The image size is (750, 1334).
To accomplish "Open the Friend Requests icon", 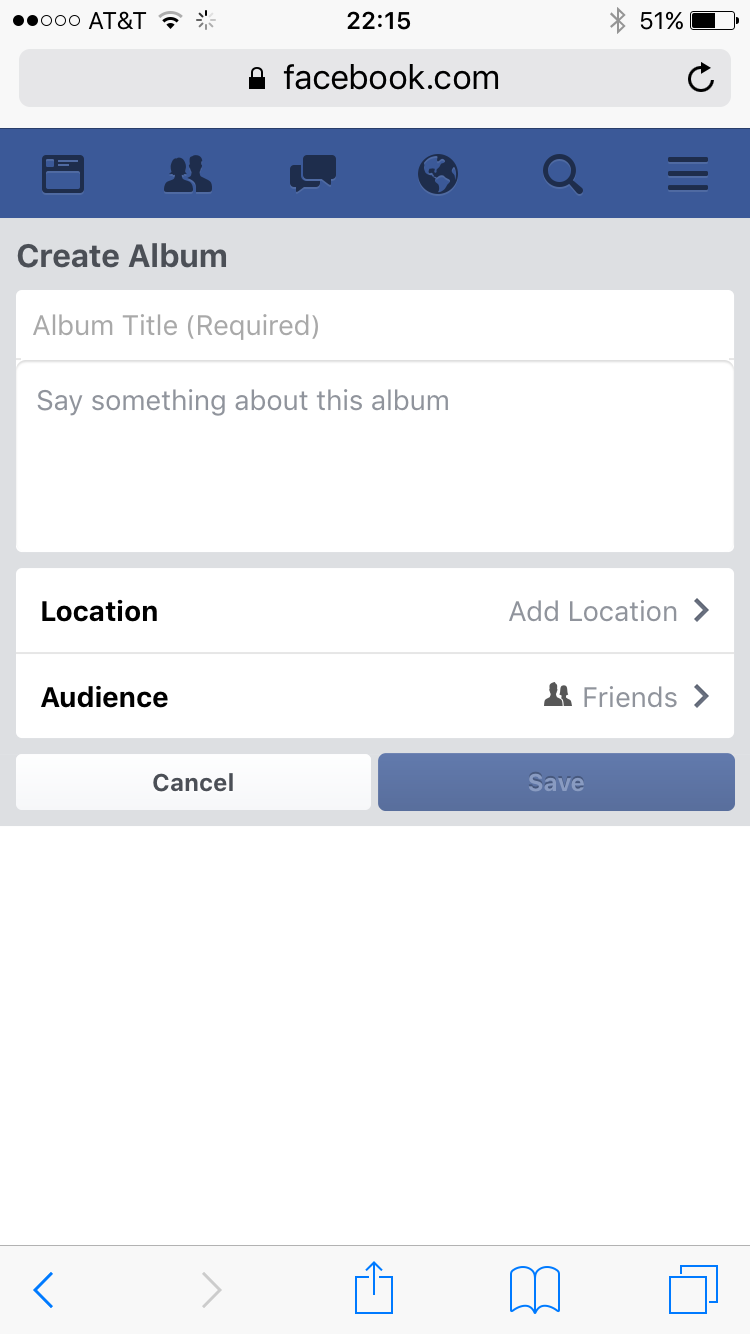I will click(188, 174).
